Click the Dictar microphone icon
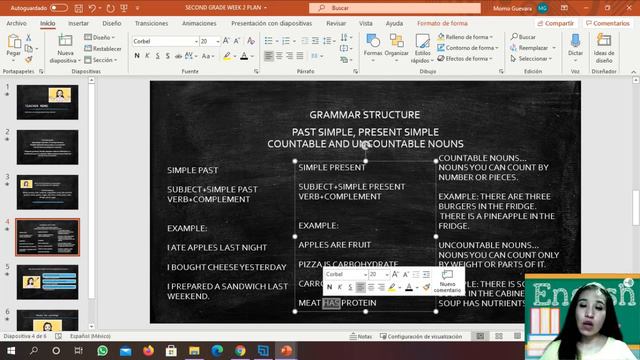Screen dimensions: 640x360 pyautogui.click(x=575, y=41)
